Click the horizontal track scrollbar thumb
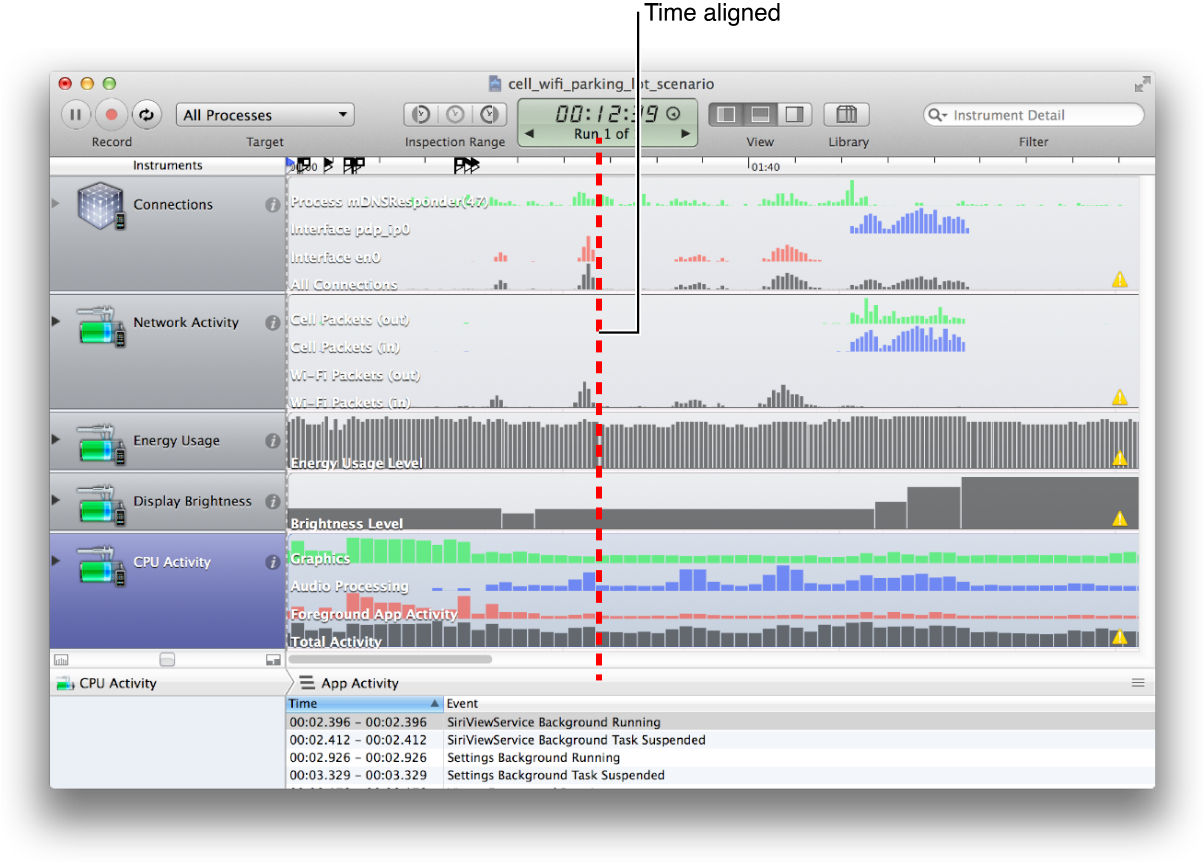1204x863 pixels. pyautogui.click(x=390, y=659)
